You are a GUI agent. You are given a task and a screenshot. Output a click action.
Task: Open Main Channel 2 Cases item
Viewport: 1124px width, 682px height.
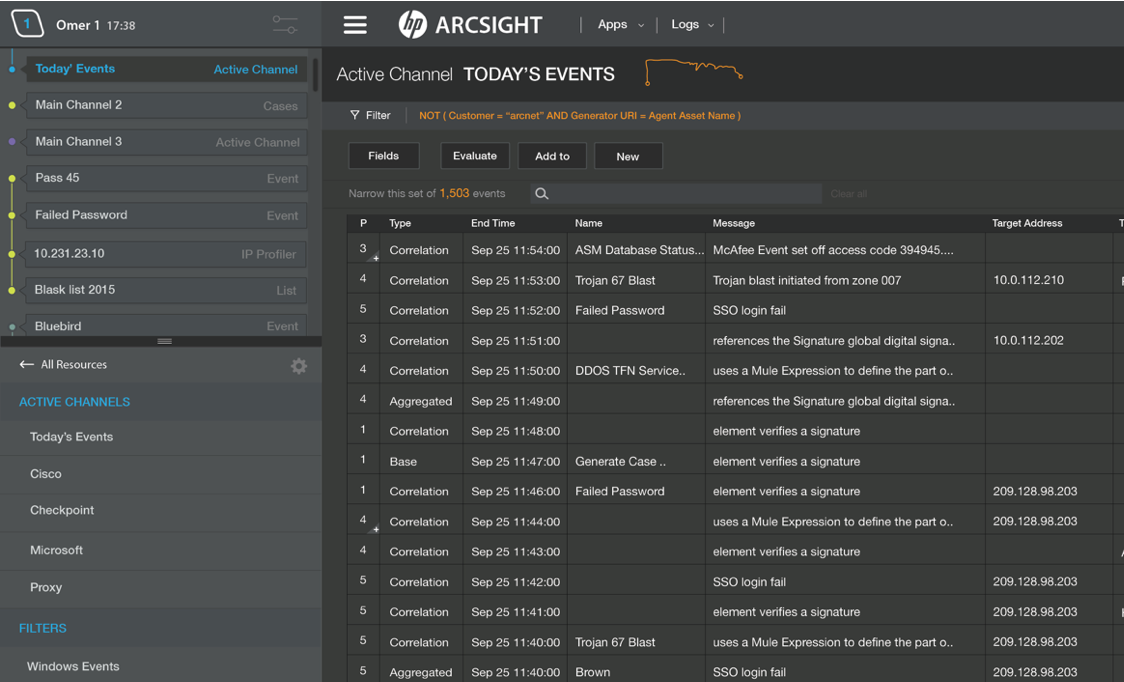[x=166, y=105]
